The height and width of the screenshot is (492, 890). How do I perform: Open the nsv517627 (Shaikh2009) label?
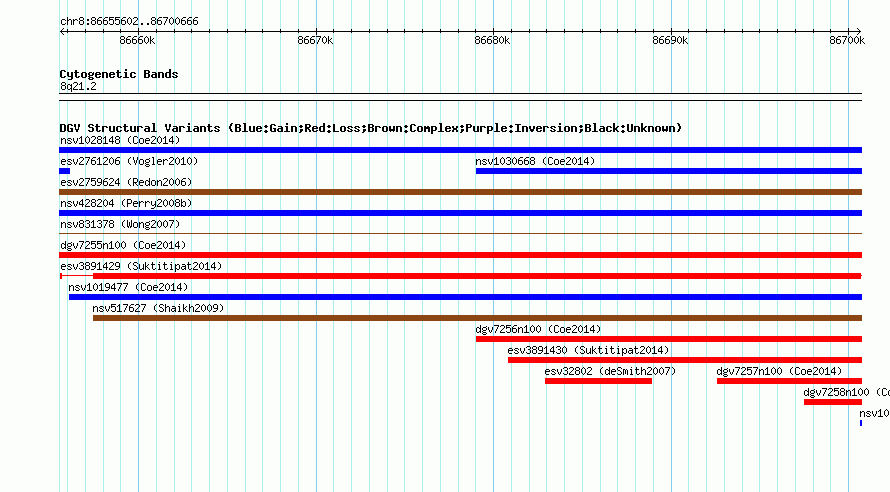158,308
